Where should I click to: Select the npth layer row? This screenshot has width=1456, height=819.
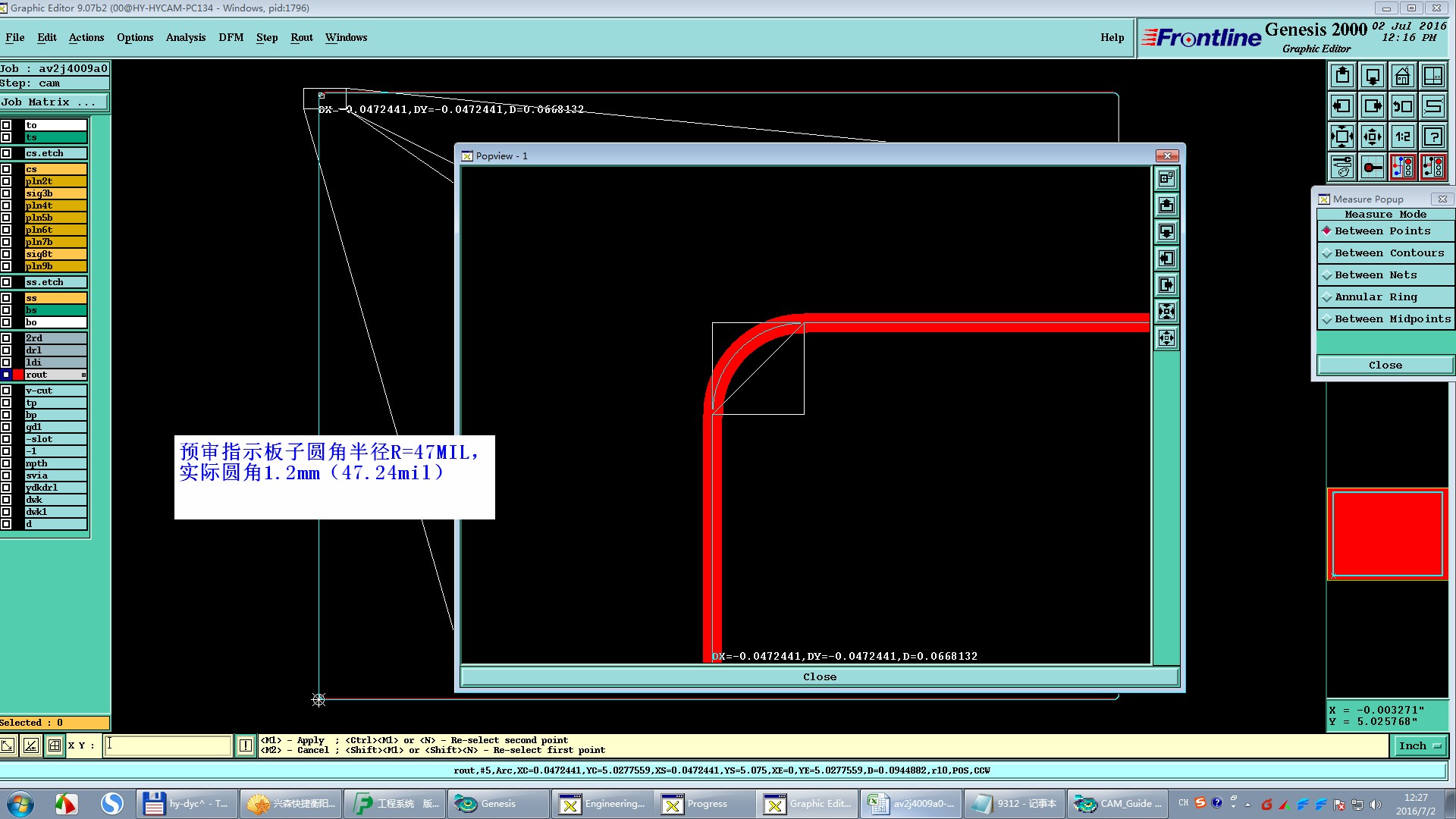tap(55, 463)
